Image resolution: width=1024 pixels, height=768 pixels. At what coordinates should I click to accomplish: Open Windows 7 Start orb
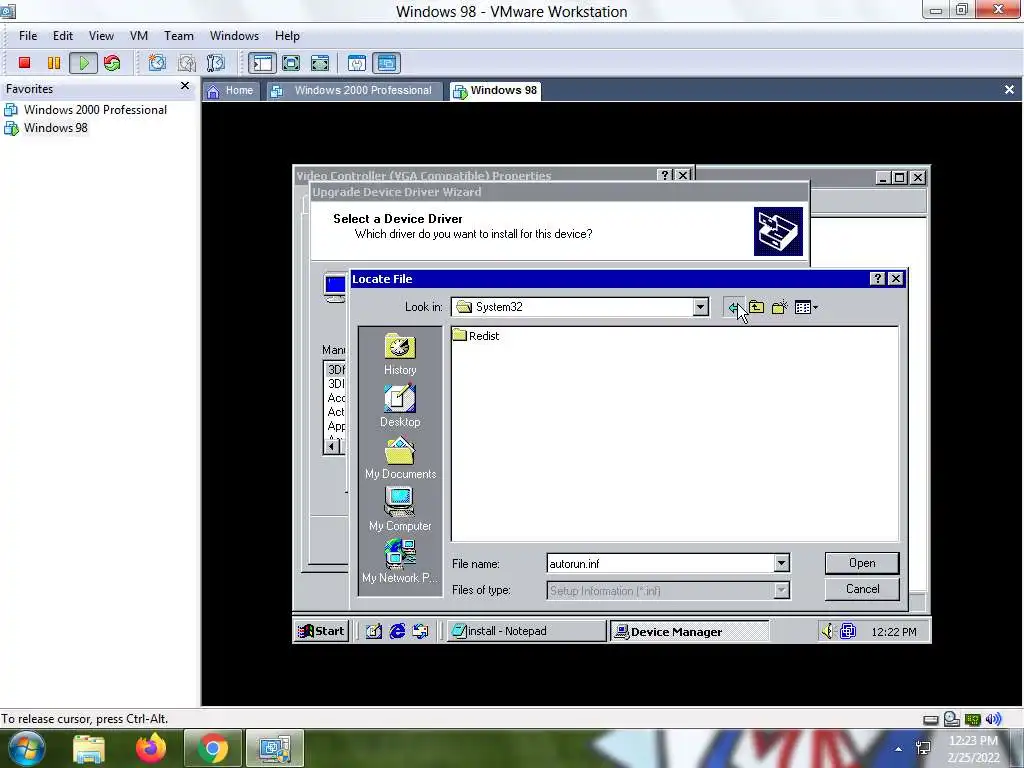coord(27,748)
